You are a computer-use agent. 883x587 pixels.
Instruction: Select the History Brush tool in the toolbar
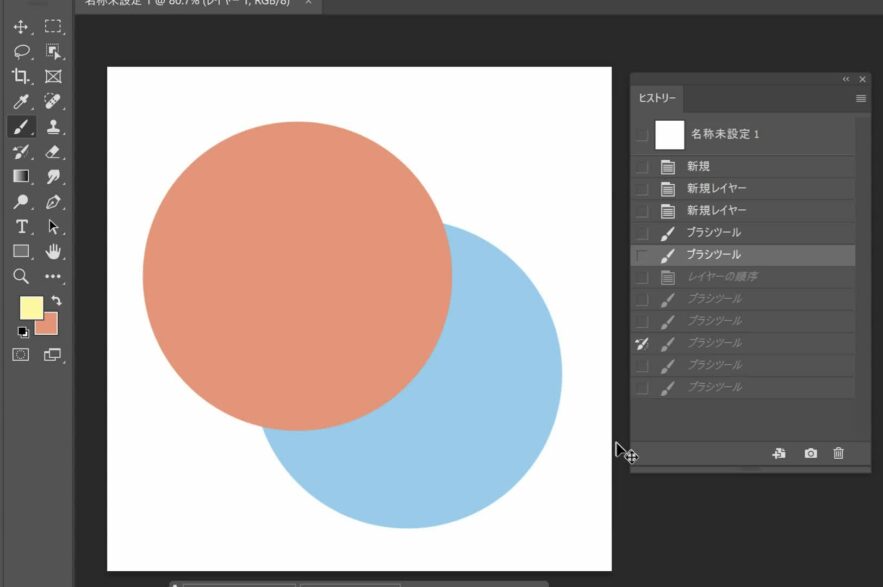pyautogui.click(x=21, y=152)
